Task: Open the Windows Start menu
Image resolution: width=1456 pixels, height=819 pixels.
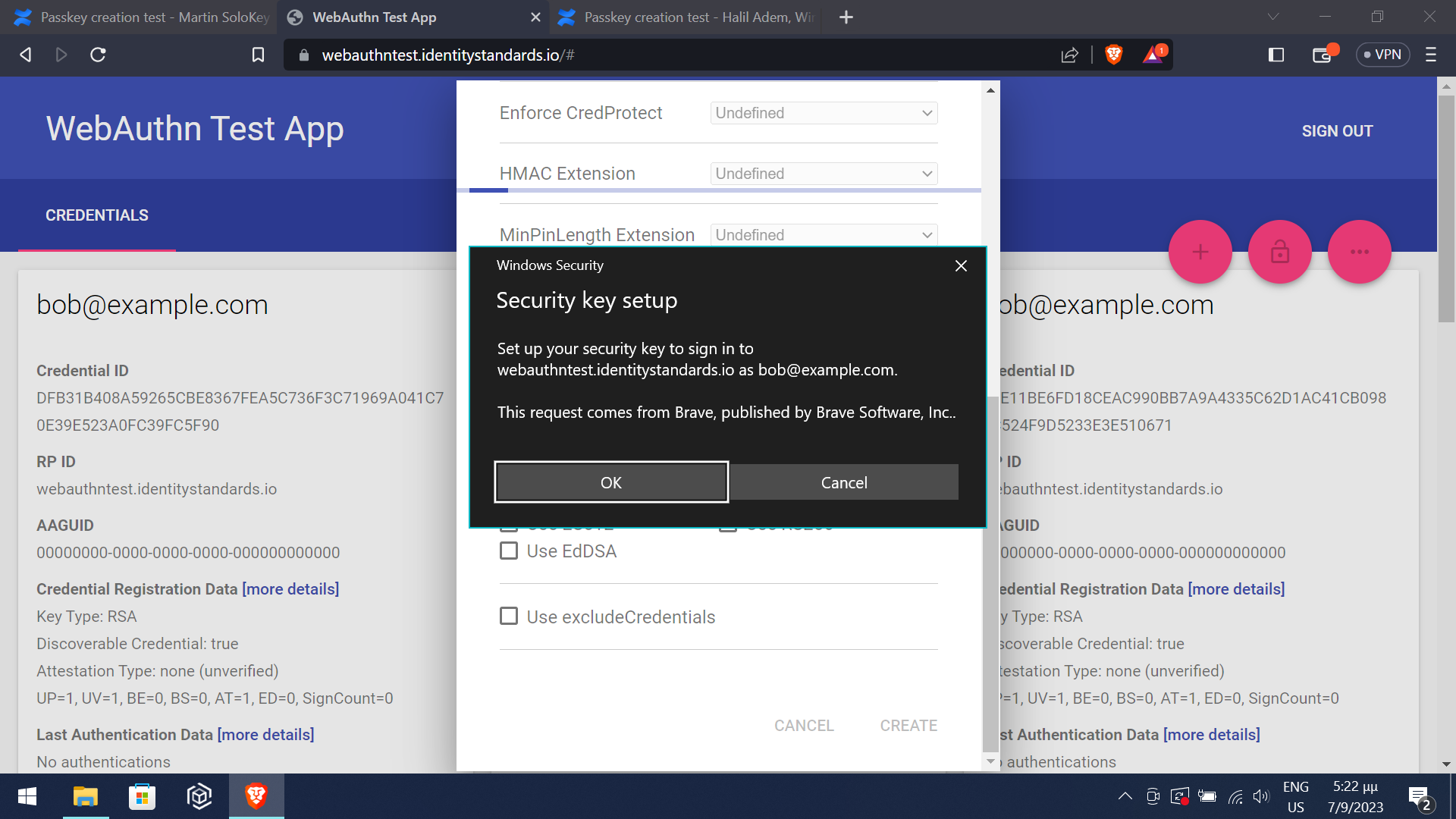Action: pyautogui.click(x=27, y=796)
